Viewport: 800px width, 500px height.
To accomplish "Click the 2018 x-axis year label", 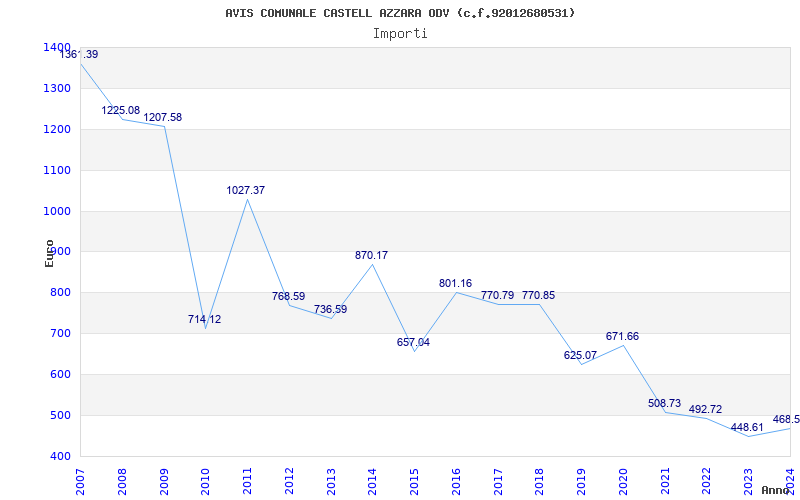I will (539, 482).
